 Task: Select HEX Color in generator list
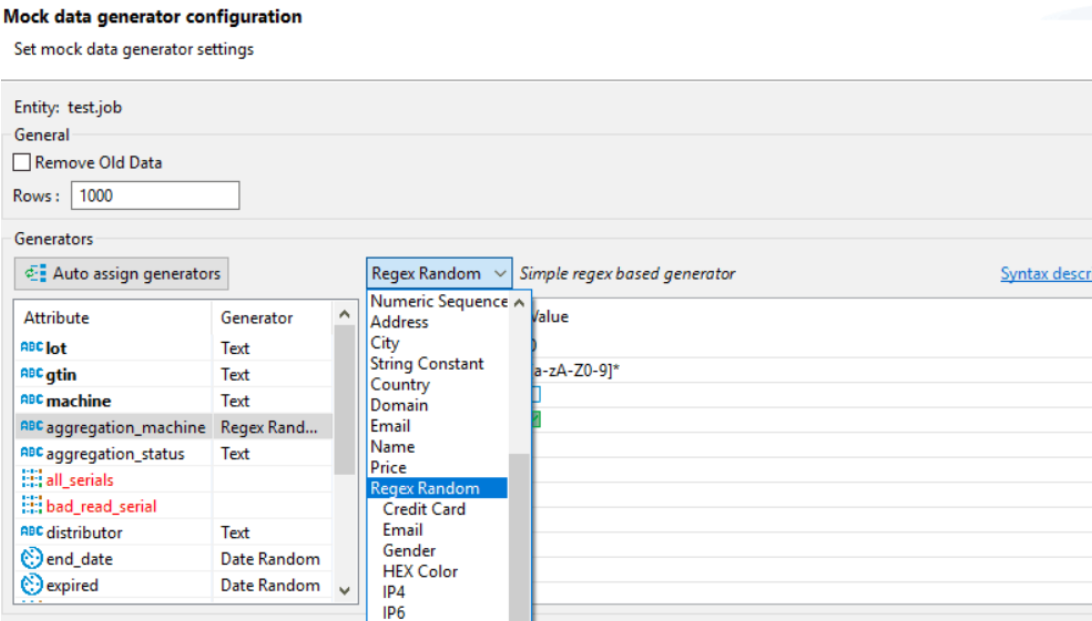[x=420, y=571]
